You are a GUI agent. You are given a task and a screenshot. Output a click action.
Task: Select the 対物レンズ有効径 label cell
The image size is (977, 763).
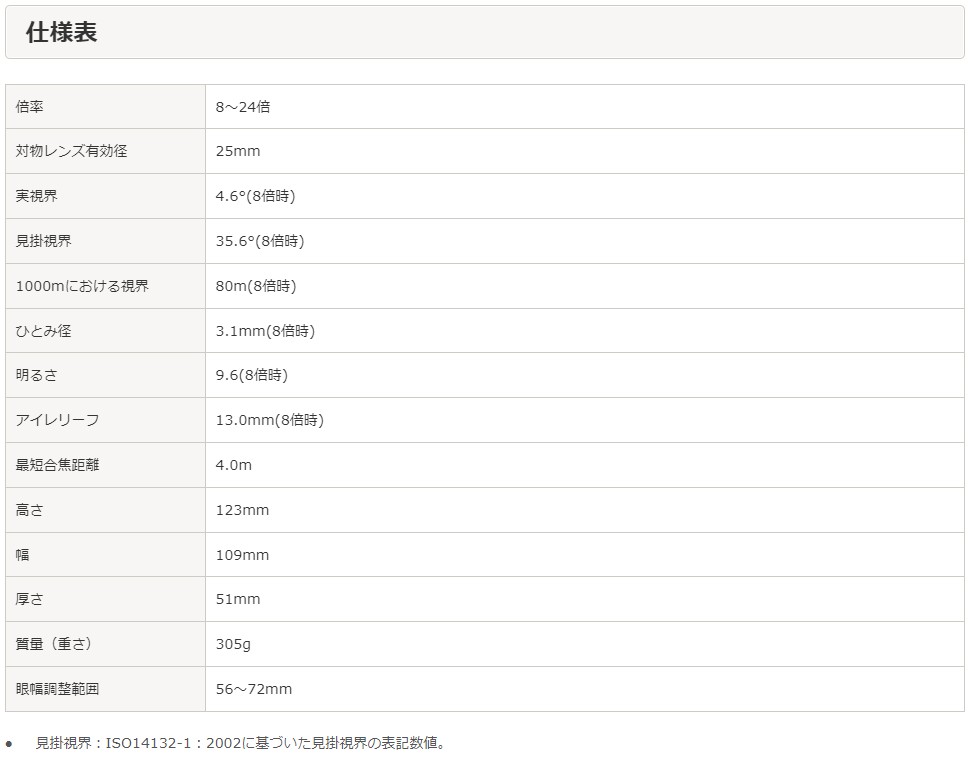pos(71,151)
